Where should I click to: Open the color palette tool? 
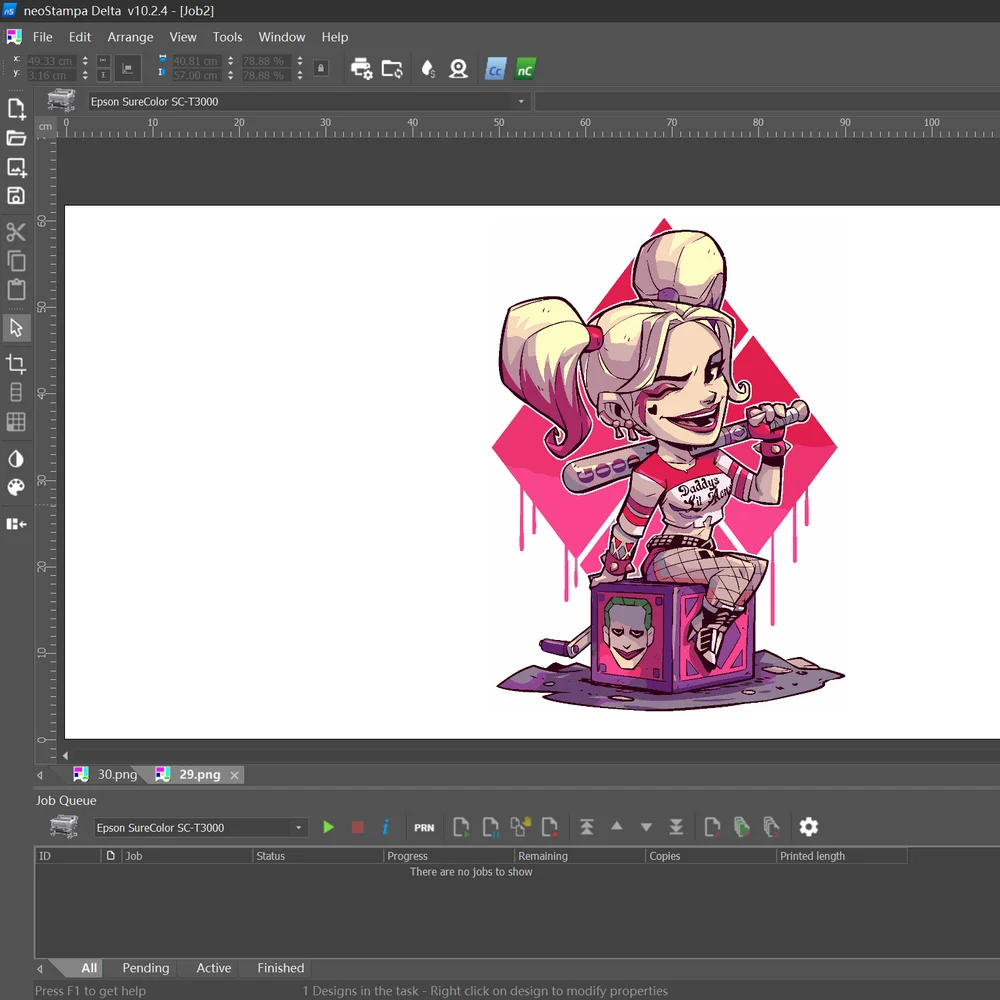pos(16,487)
